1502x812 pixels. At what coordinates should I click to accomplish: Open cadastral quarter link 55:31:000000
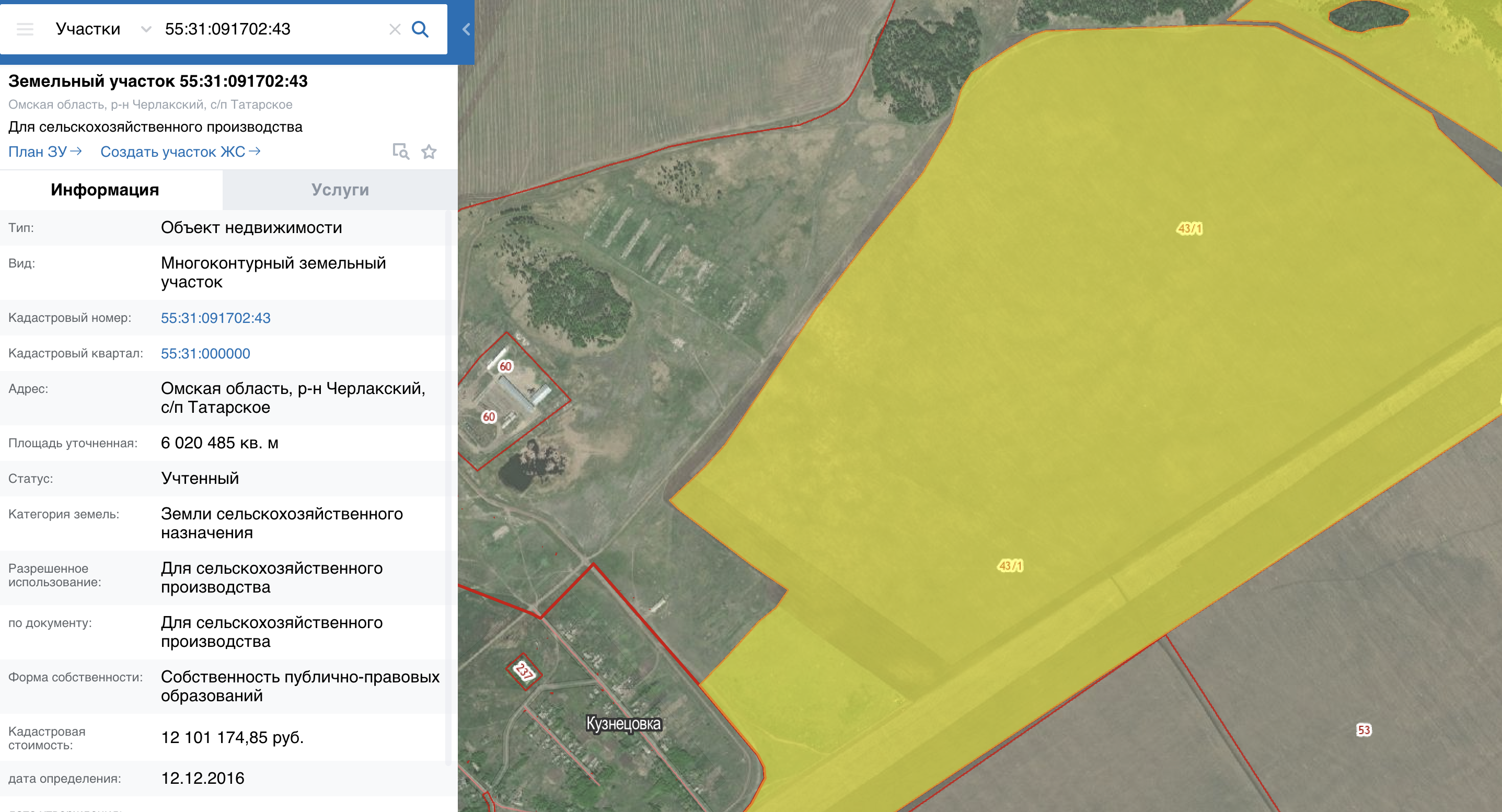205,353
